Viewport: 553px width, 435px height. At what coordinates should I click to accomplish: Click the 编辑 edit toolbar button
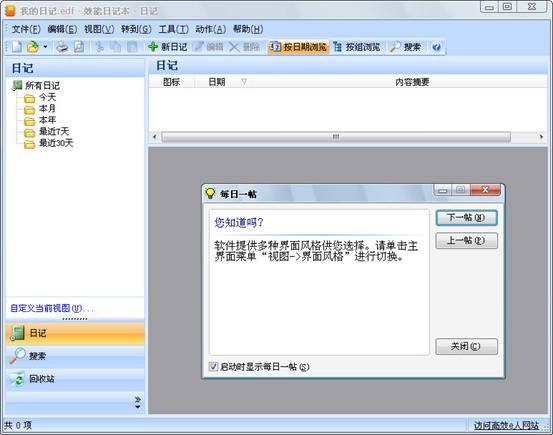tap(209, 47)
